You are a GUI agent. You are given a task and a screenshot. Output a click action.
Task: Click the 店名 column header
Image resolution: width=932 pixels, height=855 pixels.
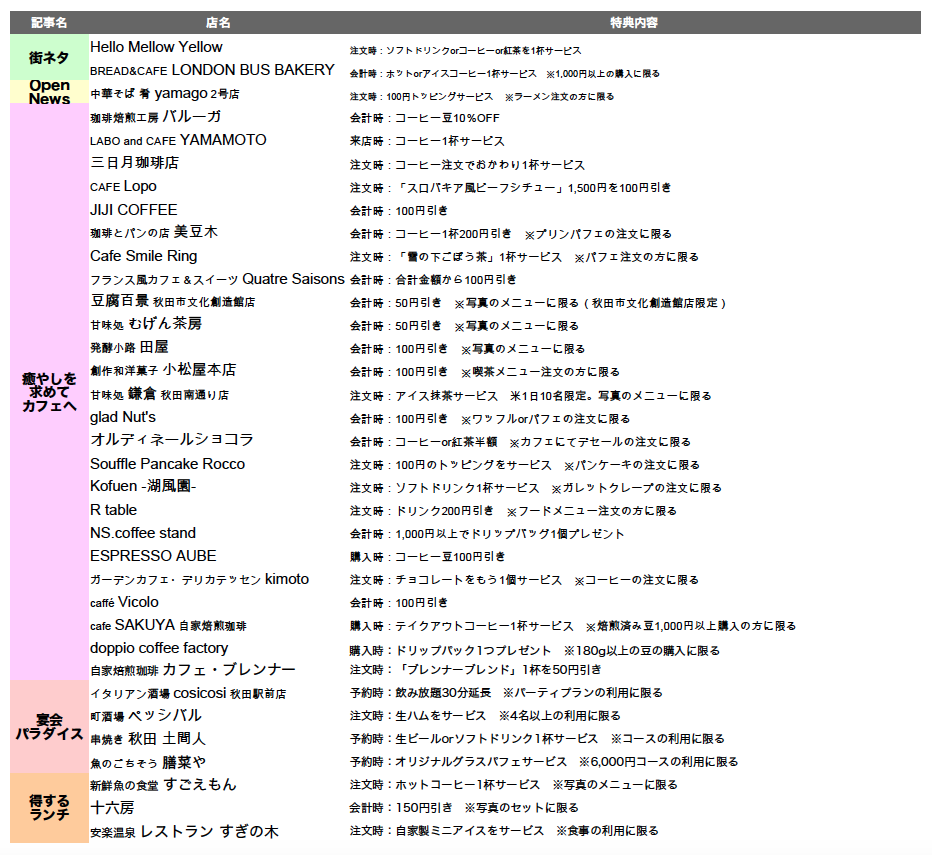pyautogui.click(x=218, y=23)
